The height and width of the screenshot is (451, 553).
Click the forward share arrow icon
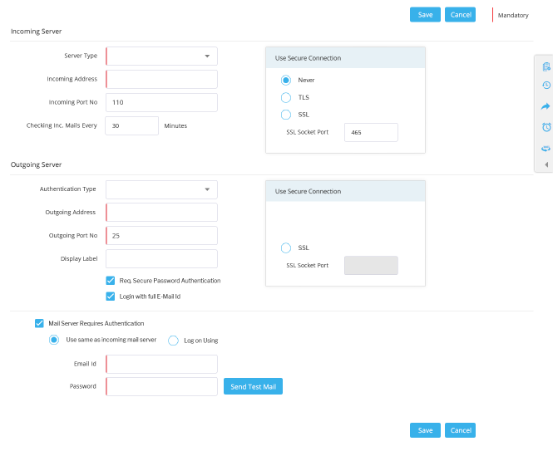[546, 106]
